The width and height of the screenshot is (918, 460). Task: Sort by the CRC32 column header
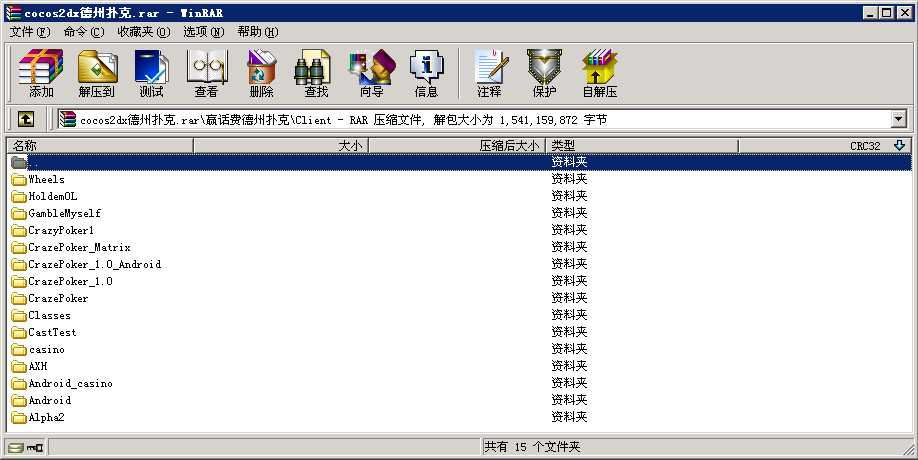point(825,146)
